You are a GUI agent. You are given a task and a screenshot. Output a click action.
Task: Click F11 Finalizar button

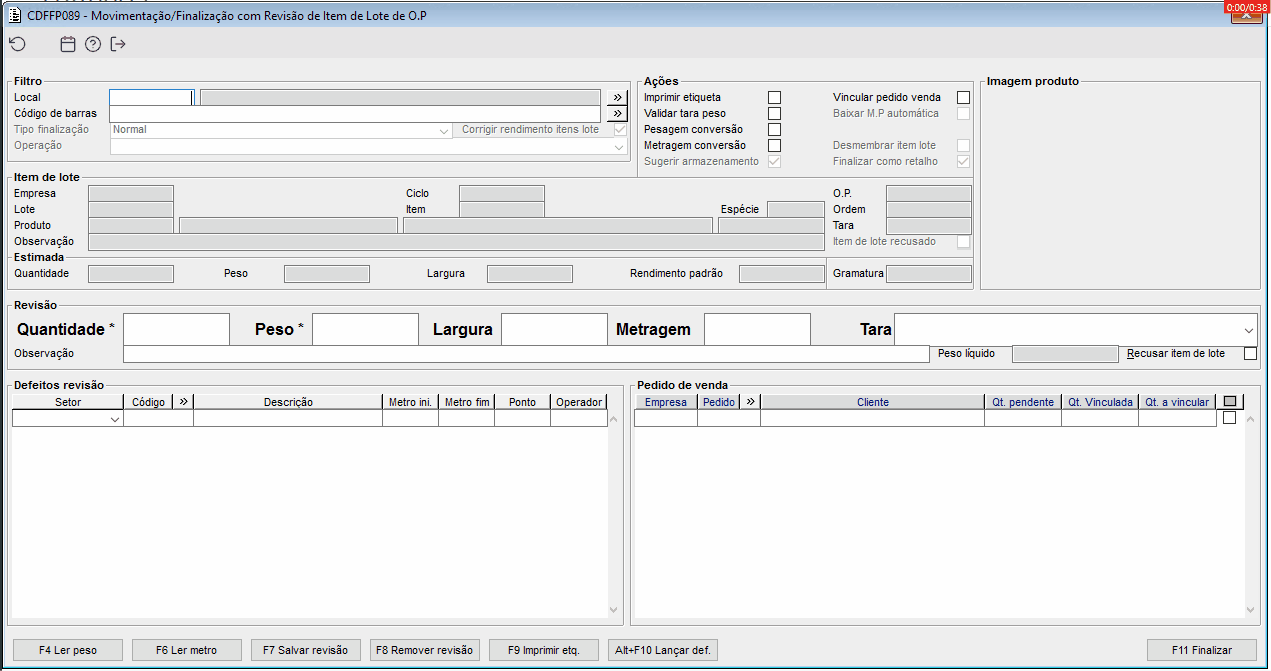(1202, 650)
